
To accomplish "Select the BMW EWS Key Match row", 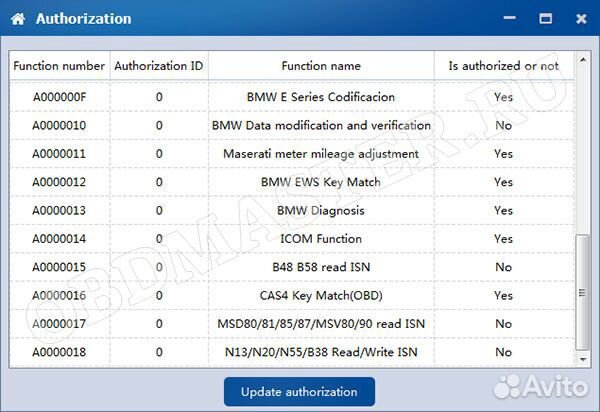I will point(321,183).
